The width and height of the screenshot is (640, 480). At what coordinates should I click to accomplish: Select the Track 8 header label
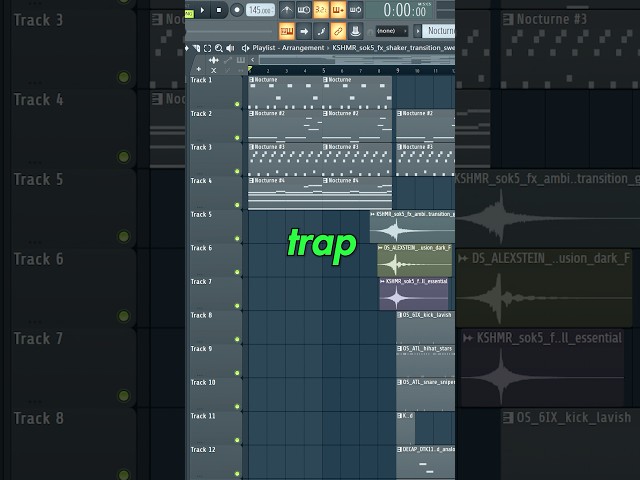(201, 315)
